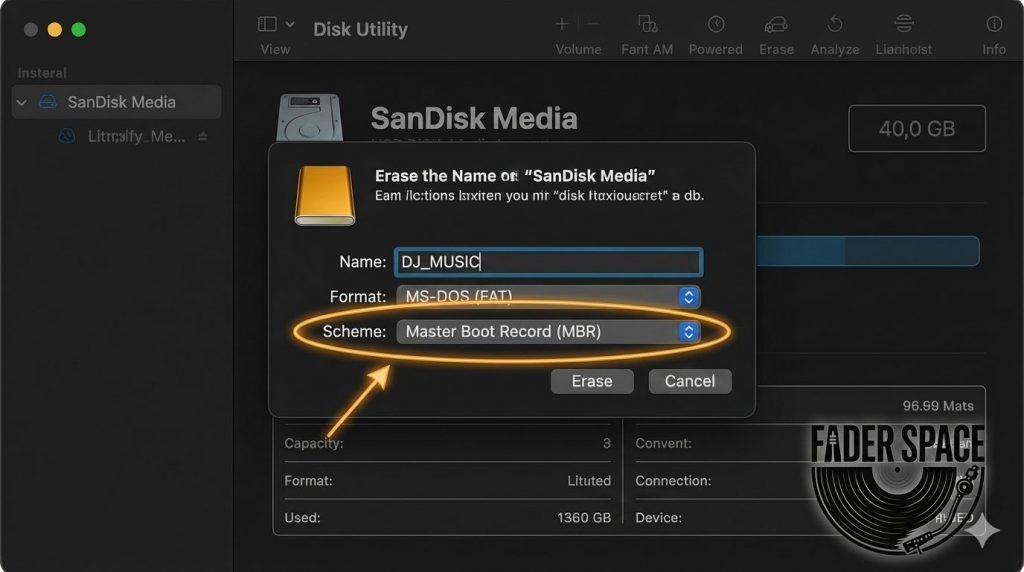The width and height of the screenshot is (1024, 572).
Task: Select SanDisk Media in the sidebar
Action: pyautogui.click(x=120, y=102)
